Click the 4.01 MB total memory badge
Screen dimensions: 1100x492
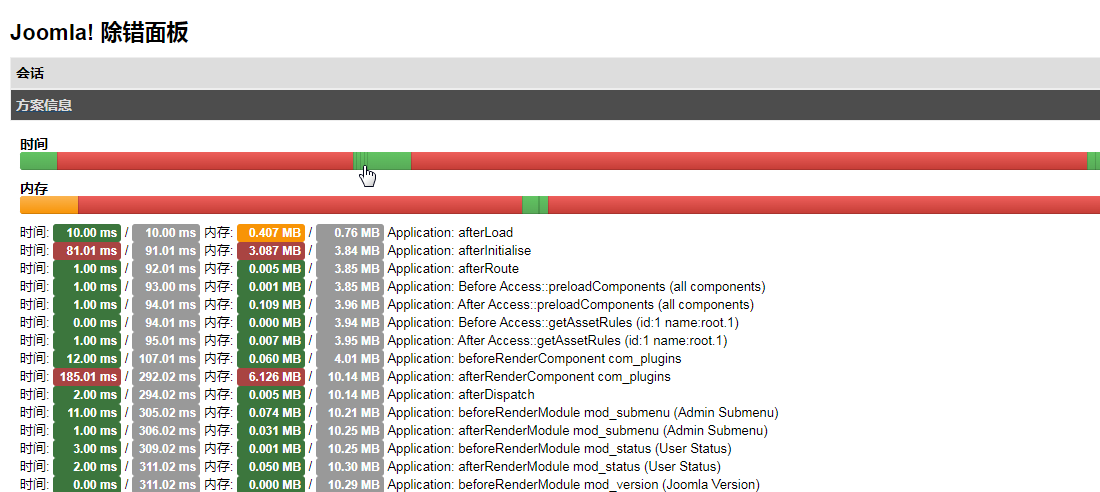click(x=349, y=359)
